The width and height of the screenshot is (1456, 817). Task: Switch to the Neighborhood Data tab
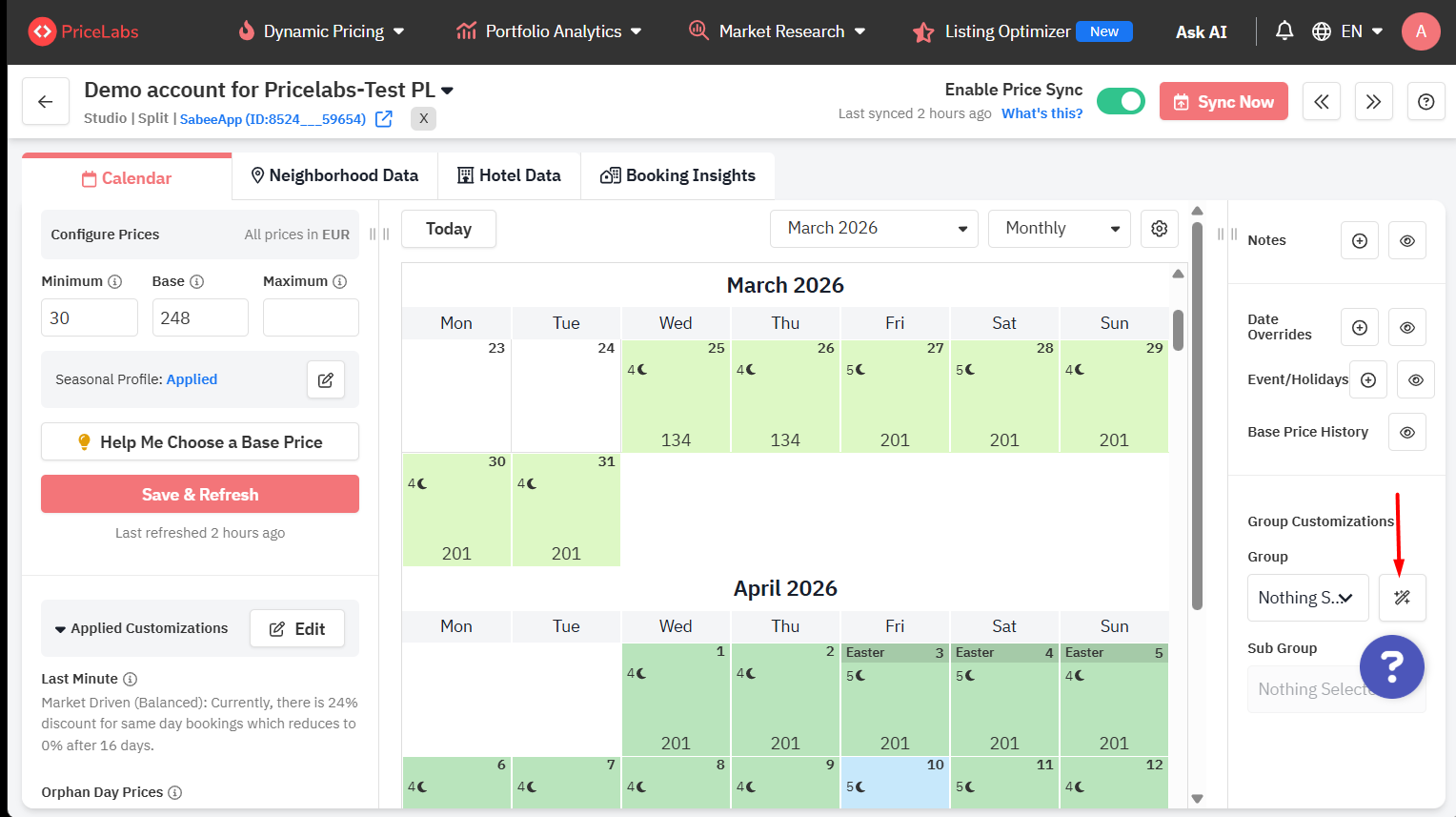coord(334,175)
